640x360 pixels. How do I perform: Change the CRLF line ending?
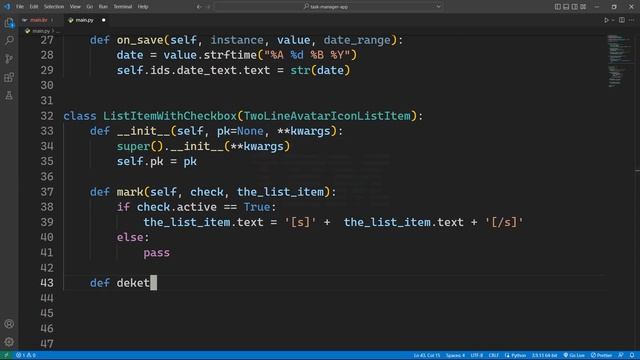click(493, 355)
